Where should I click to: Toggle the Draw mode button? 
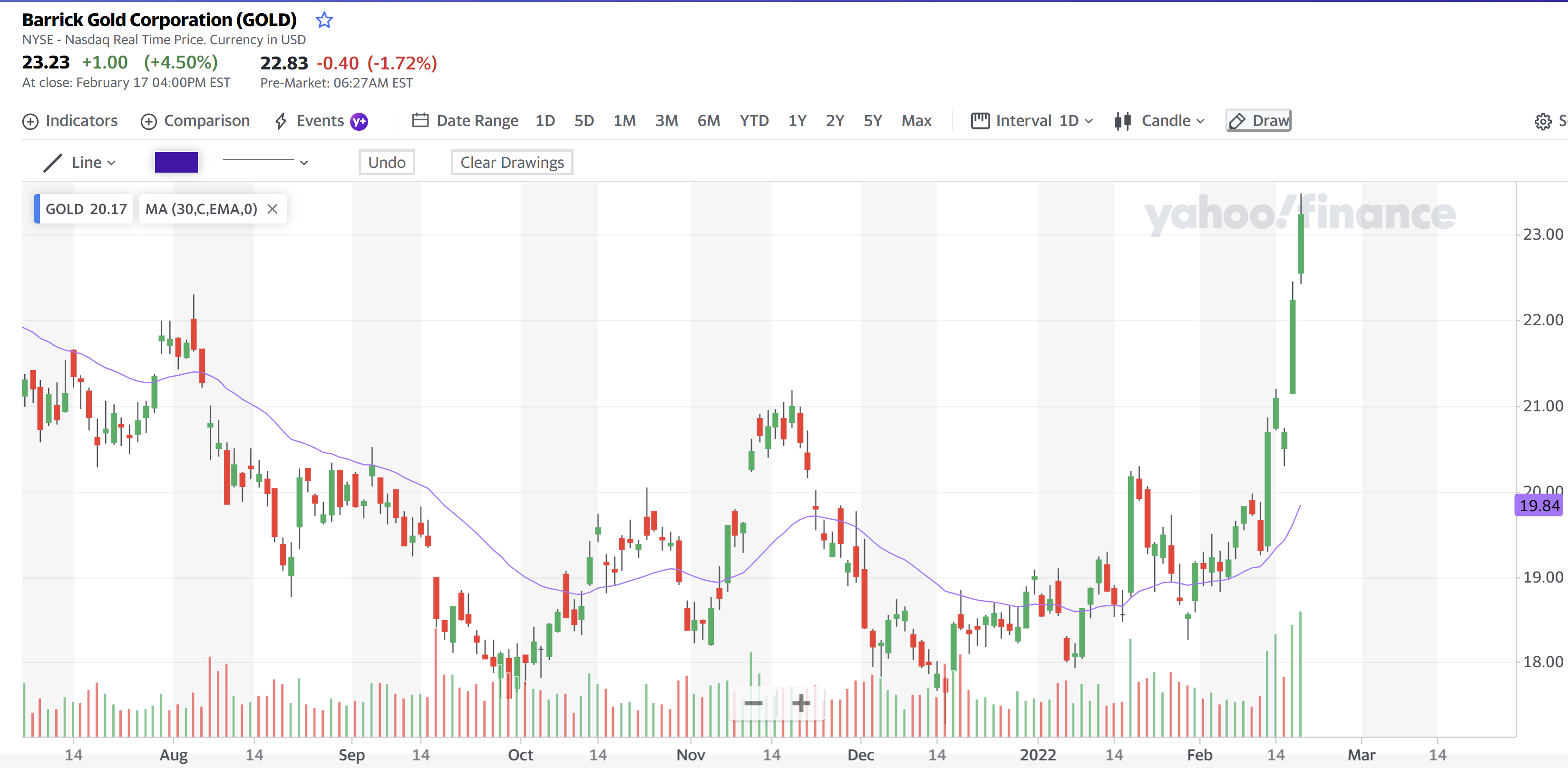pyautogui.click(x=1258, y=121)
